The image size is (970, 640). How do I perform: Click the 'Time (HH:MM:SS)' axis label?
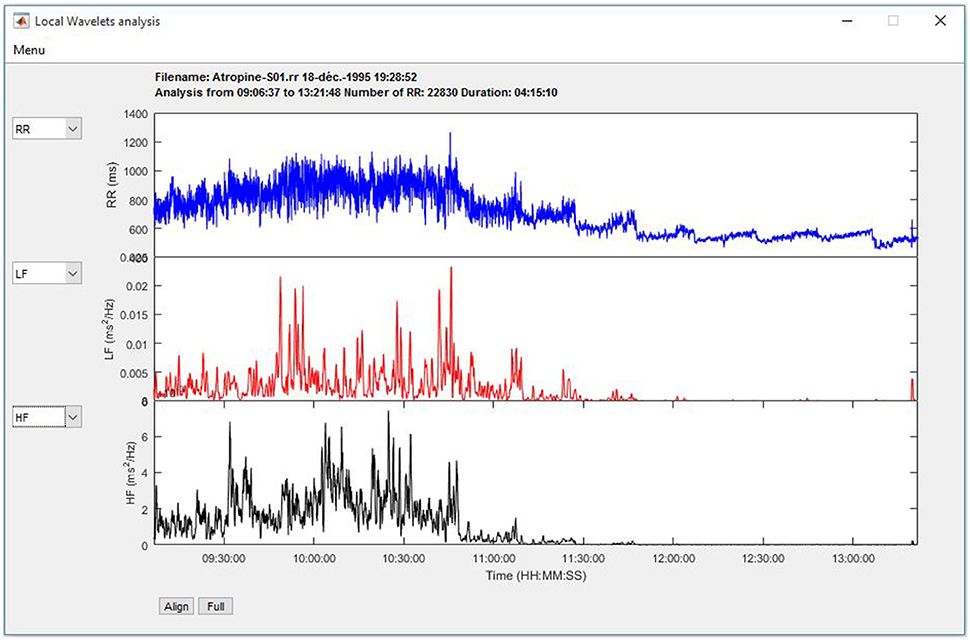point(536,576)
